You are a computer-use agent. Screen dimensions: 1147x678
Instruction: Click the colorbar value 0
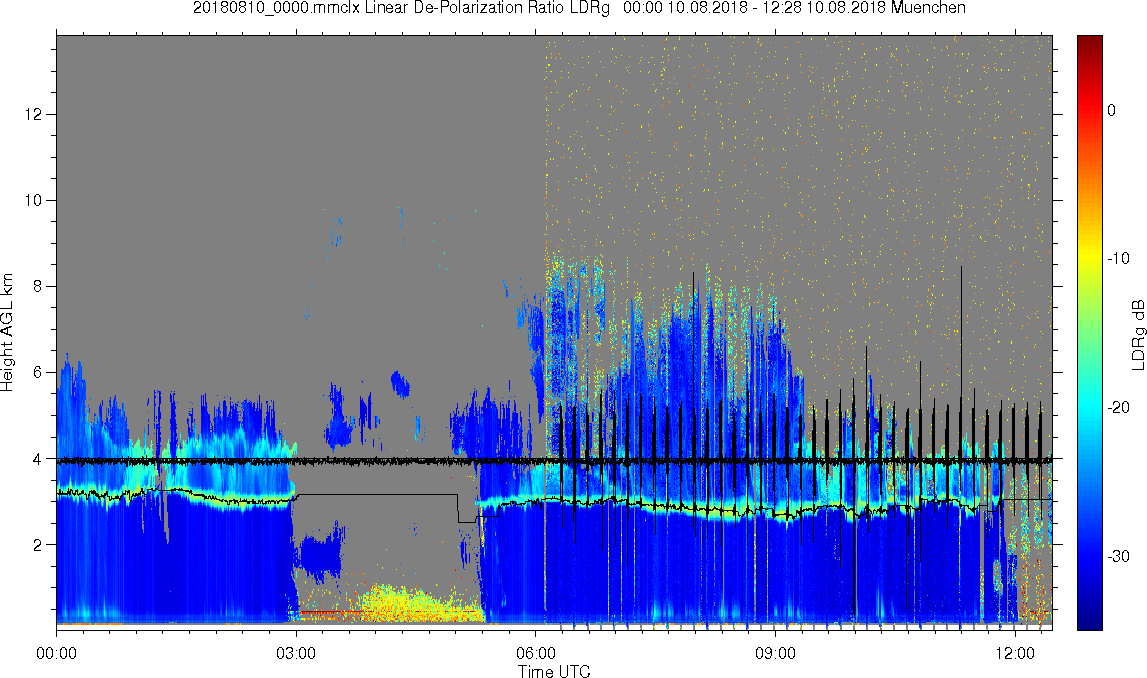pyautogui.click(x=1112, y=110)
